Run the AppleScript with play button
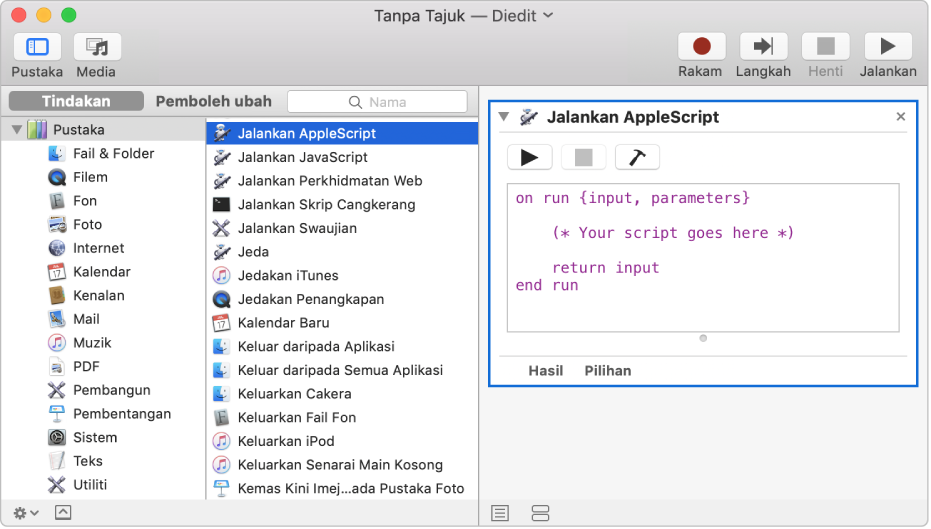Image resolution: width=931 pixels, height=529 pixels. click(x=530, y=157)
